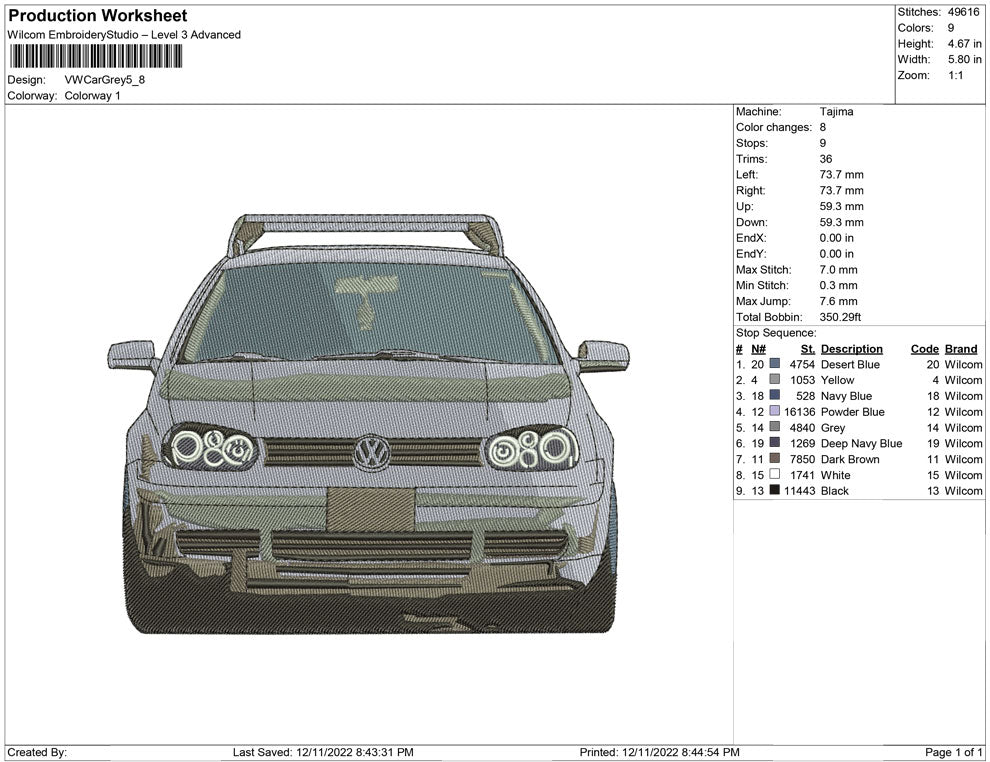Click the Code column header
This screenshot has height=762, width=990.
pos(924,348)
